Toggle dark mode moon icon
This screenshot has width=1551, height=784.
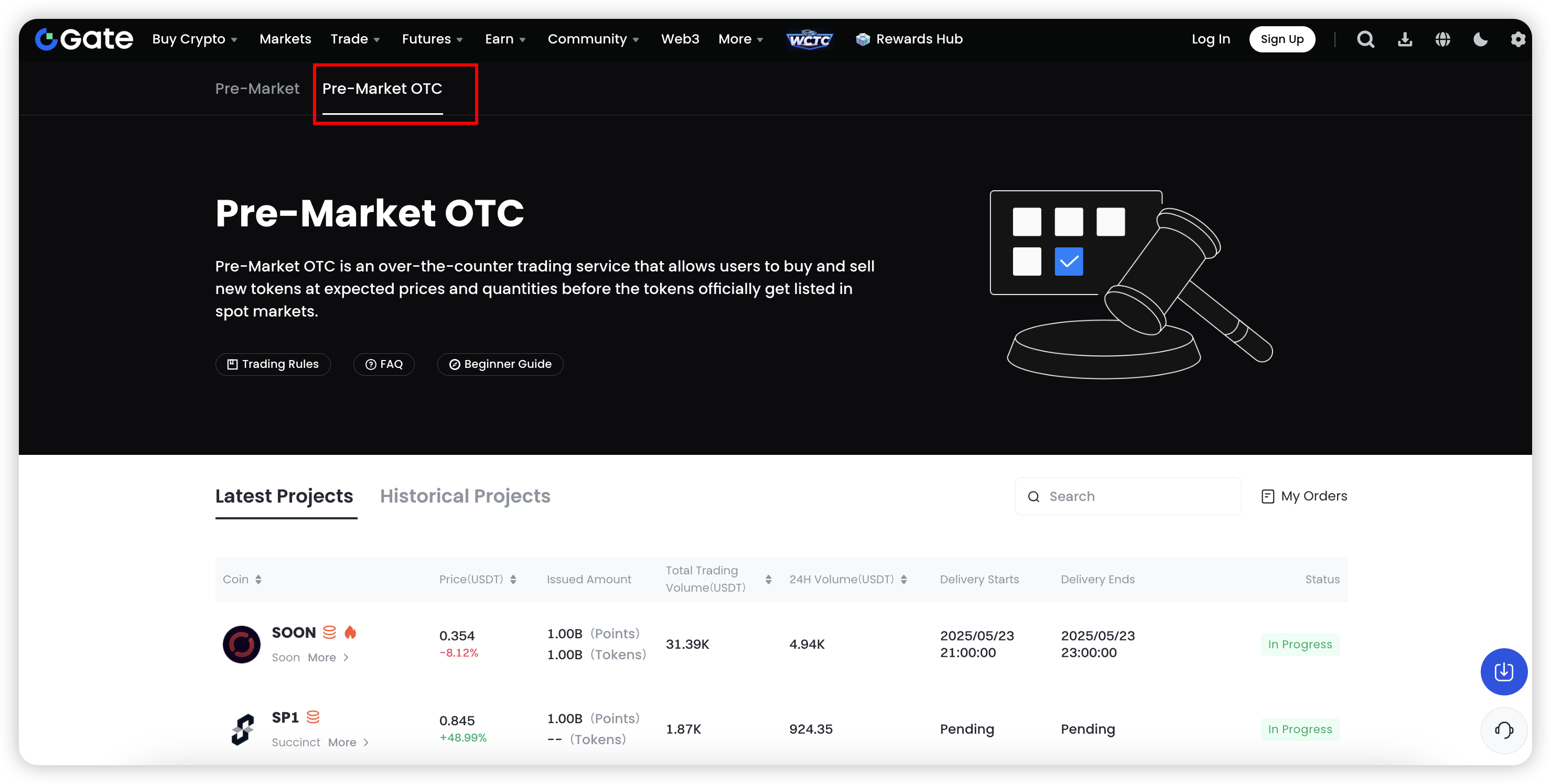click(1480, 39)
